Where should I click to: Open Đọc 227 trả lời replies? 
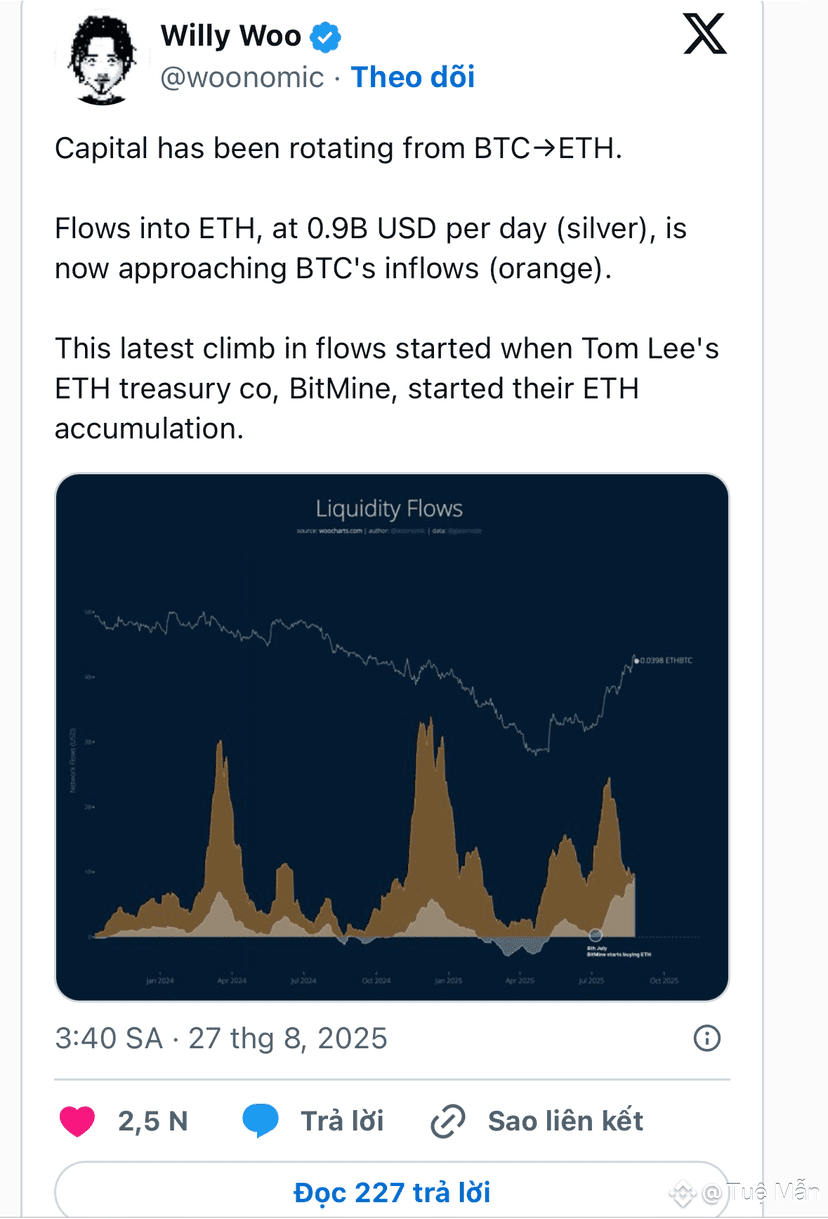click(391, 1190)
